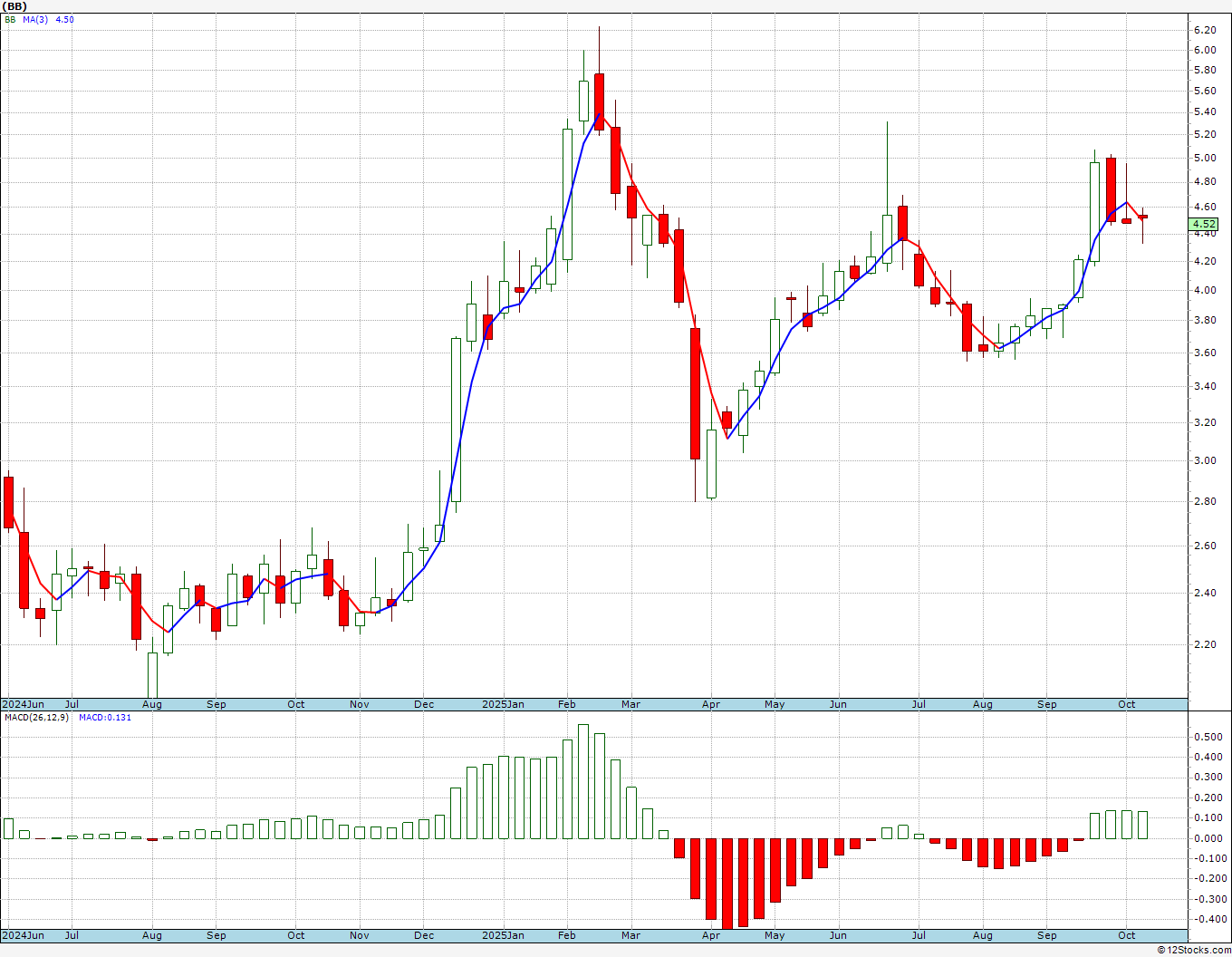Select Oct 2025 on the MACD date axis

pyautogui.click(x=1126, y=935)
